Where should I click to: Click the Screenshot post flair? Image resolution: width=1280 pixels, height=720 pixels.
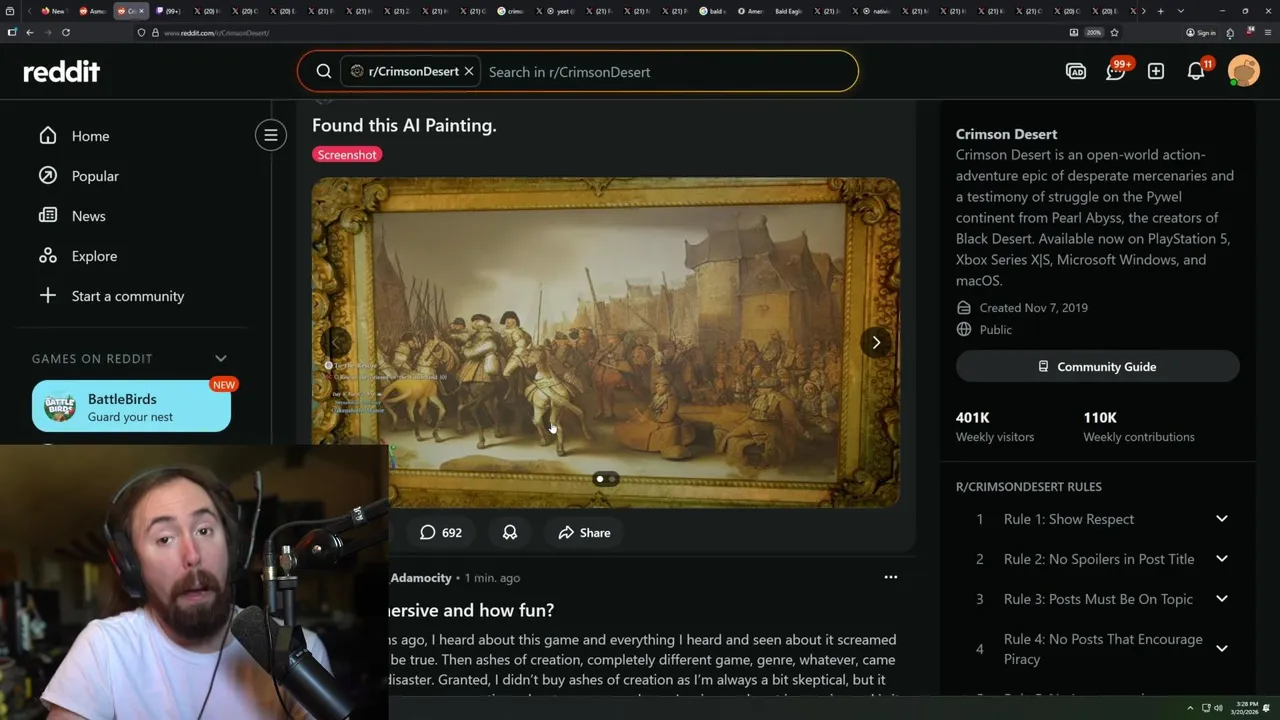click(347, 155)
